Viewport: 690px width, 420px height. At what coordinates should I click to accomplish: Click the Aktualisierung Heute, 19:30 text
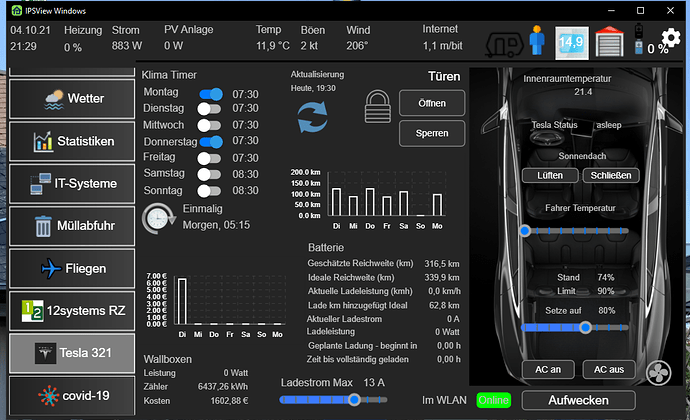(313, 88)
